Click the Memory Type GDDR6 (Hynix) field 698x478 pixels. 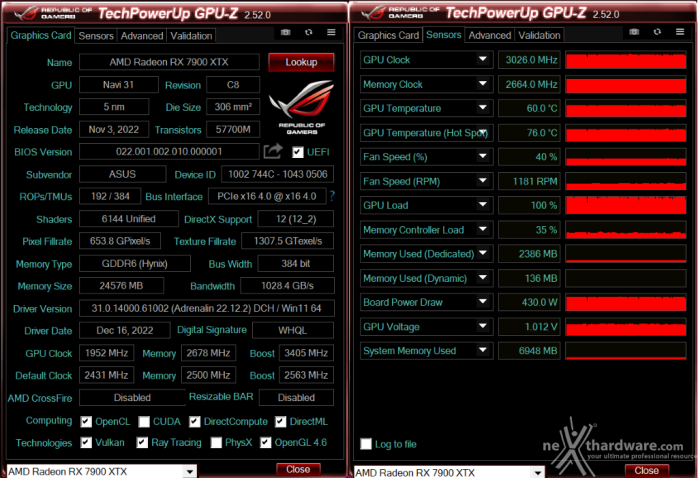pos(135,263)
